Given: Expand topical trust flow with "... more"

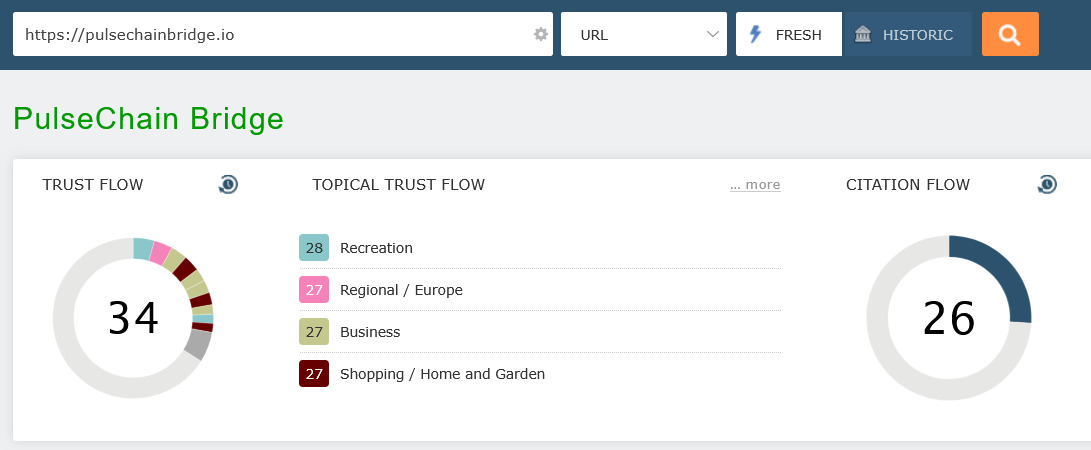Looking at the screenshot, I should pos(755,185).
